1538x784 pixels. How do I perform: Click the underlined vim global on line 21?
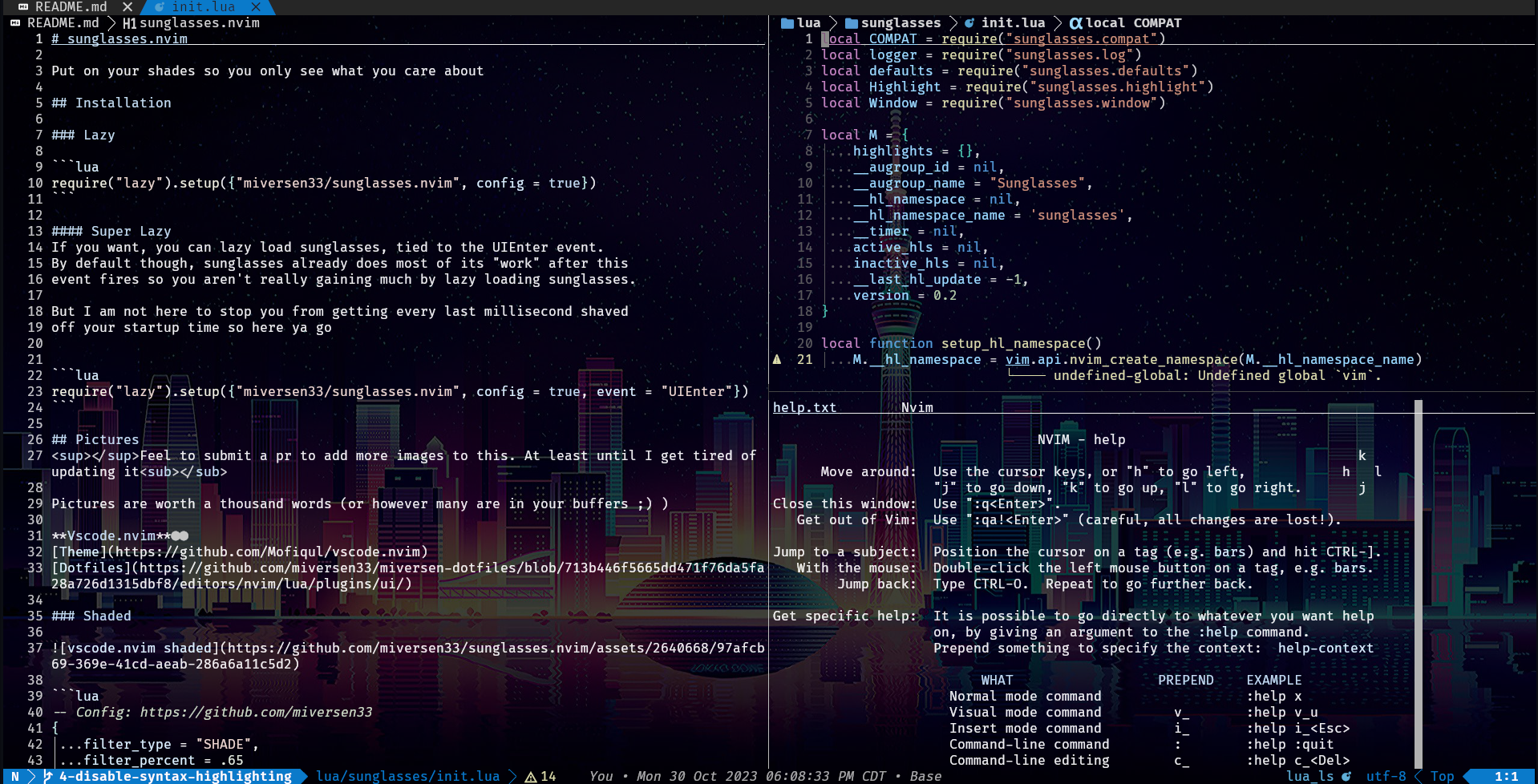(1018, 359)
